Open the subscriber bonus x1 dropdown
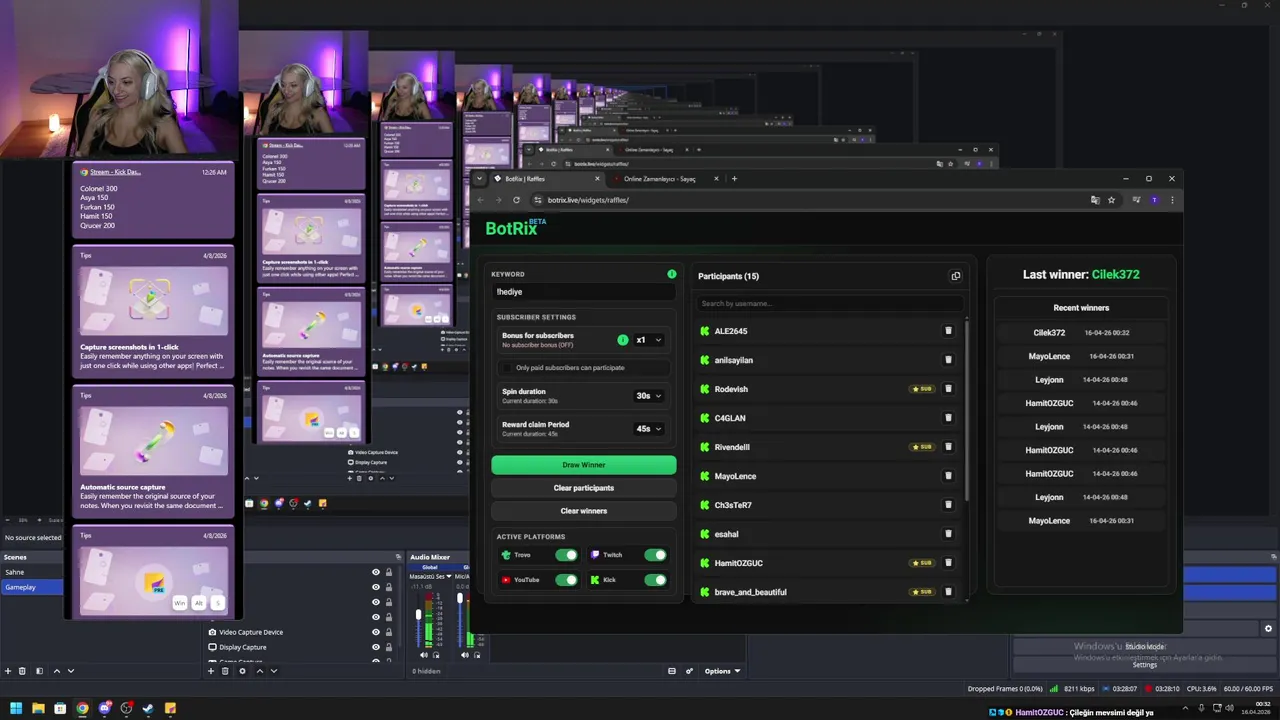Viewport: 1280px width, 720px height. tap(649, 340)
